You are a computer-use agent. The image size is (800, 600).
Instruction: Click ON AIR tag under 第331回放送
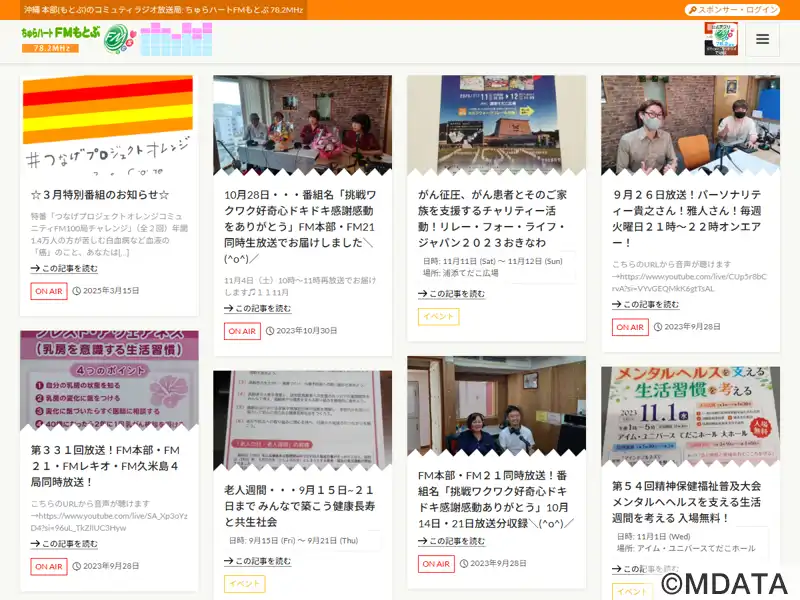(49, 566)
